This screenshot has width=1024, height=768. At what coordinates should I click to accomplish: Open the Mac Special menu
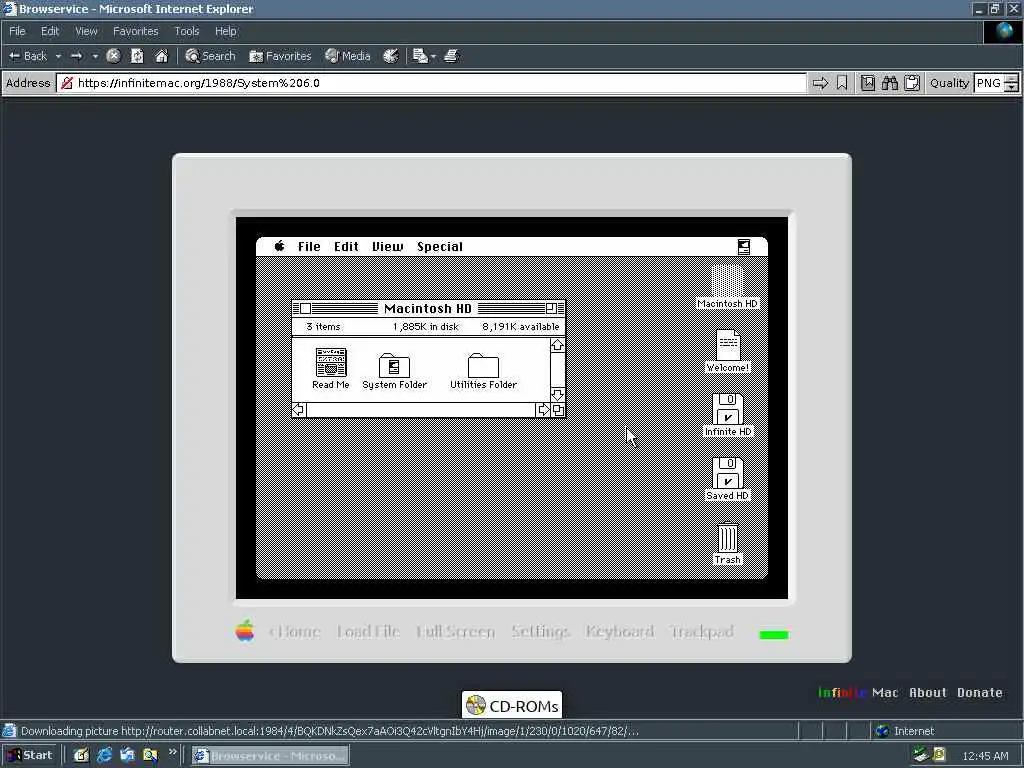point(440,246)
